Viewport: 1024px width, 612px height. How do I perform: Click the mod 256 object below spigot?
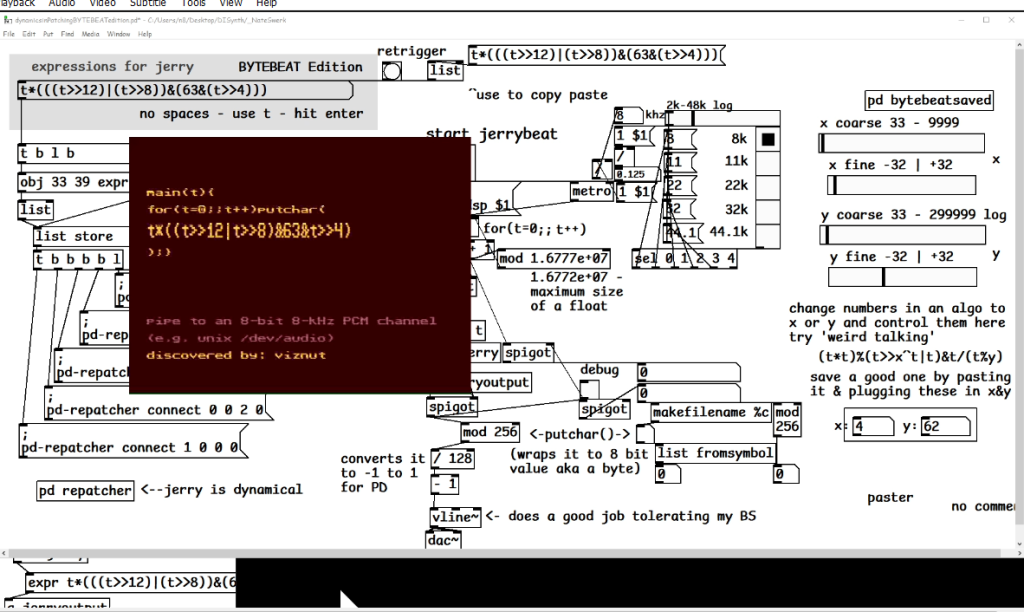(x=490, y=432)
